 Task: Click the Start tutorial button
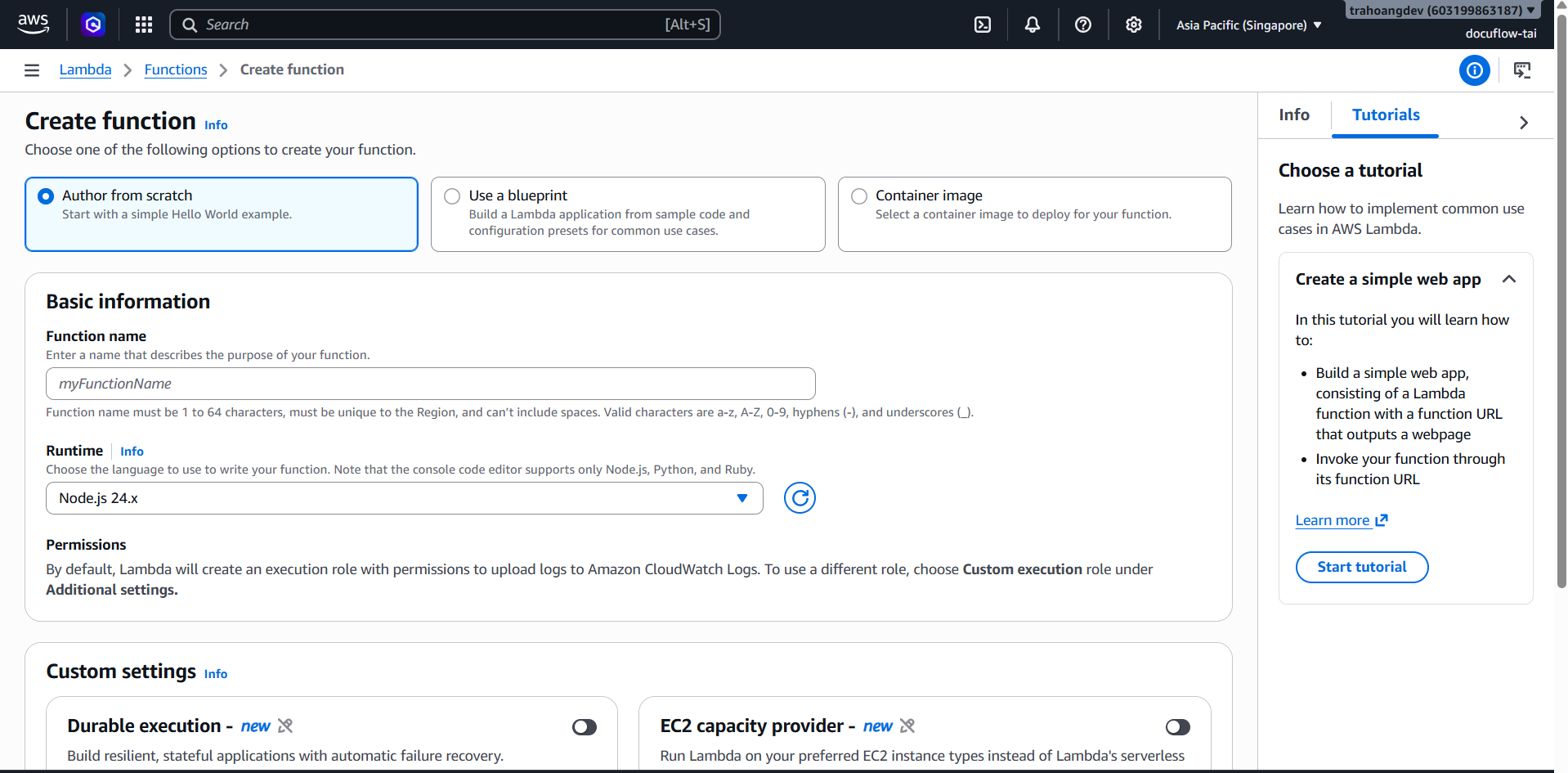point(1362,567)
